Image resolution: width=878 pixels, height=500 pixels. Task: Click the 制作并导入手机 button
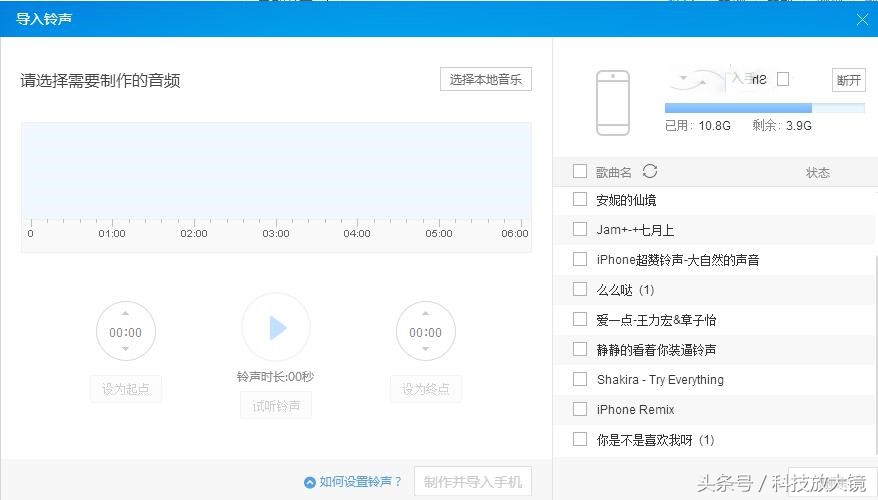click(x=473, y=482)
